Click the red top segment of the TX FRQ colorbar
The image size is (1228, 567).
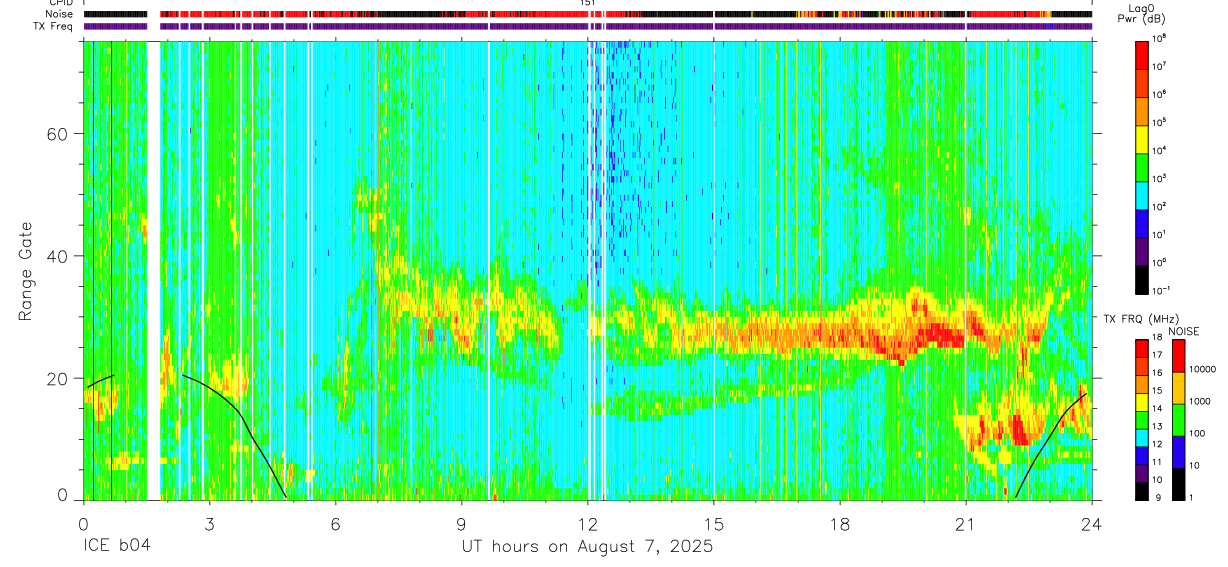tap(1141, 349)
